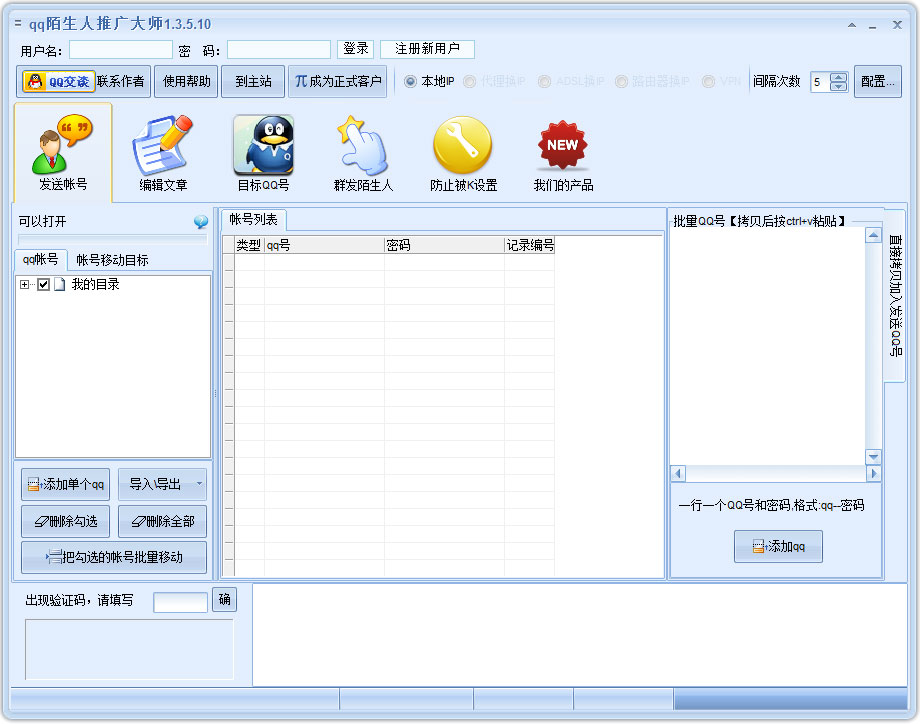
Task: Switch to the 帐号移动目标 tab
Action: pyautogui.click(x=112, y=260)
